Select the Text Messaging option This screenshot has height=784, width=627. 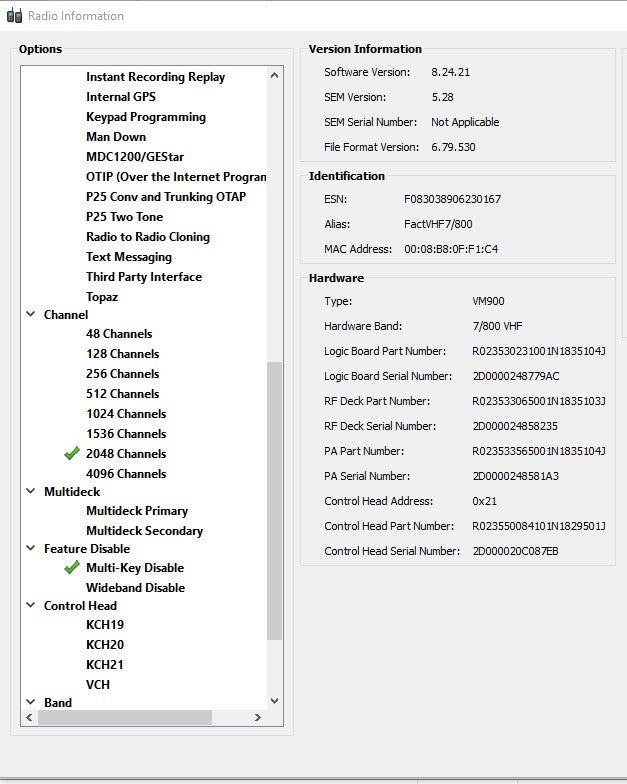click(129, 256)
